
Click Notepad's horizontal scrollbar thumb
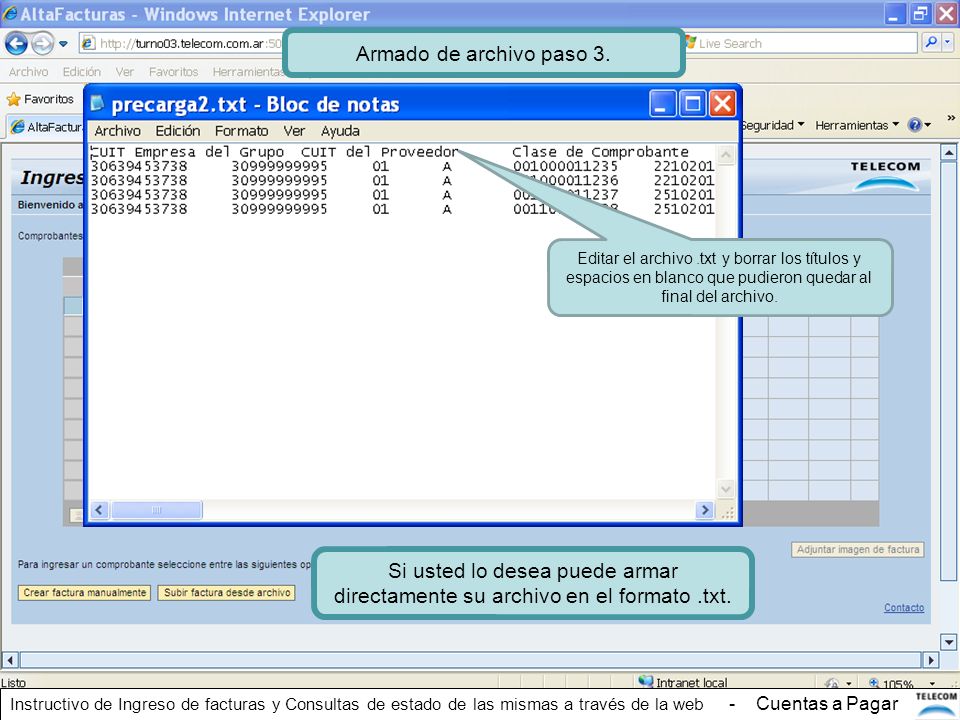(x=156, y=509)
